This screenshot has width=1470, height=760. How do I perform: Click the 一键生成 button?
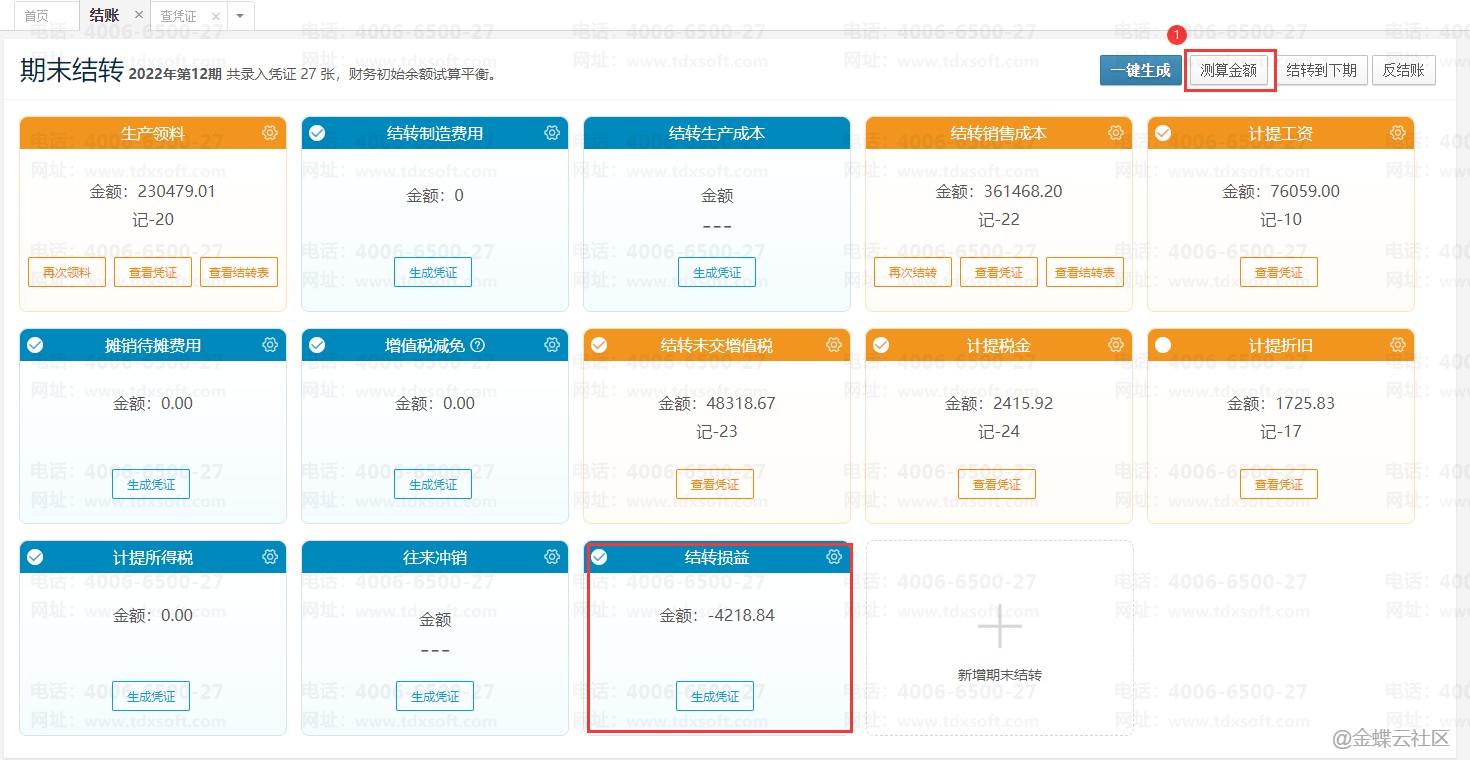[x=1140, y=71]
